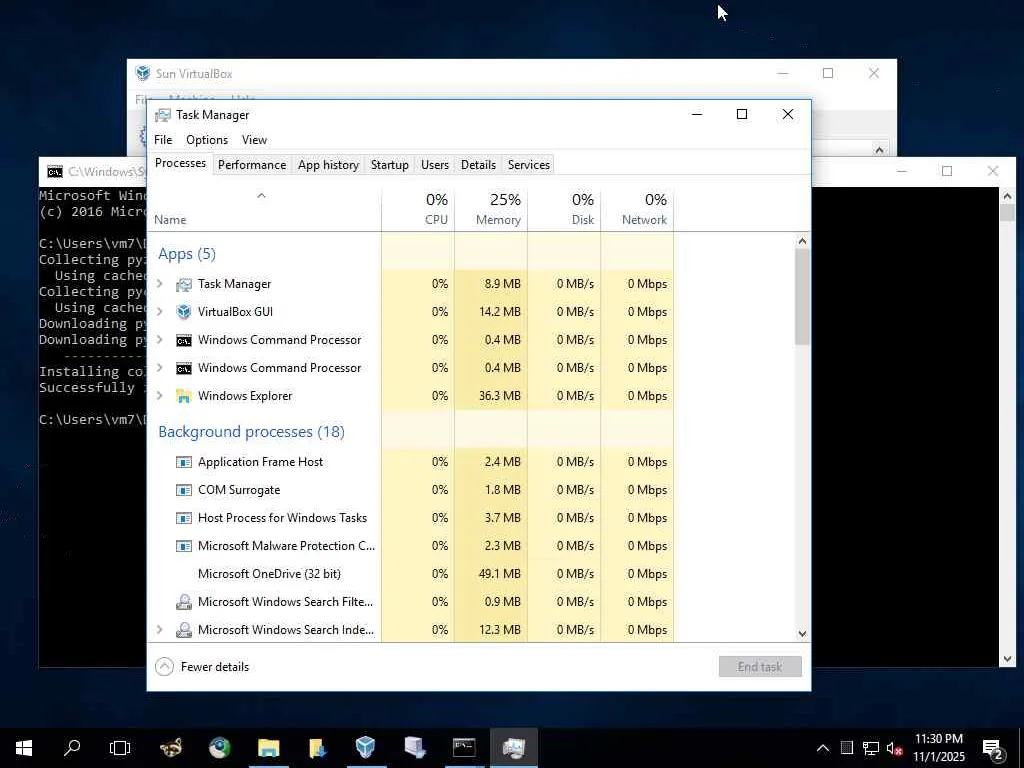Expand the Microsoft Windows Search Indexer row
Image resolution: width=1024 pixels, height=768 pixels.
(160, 630)
